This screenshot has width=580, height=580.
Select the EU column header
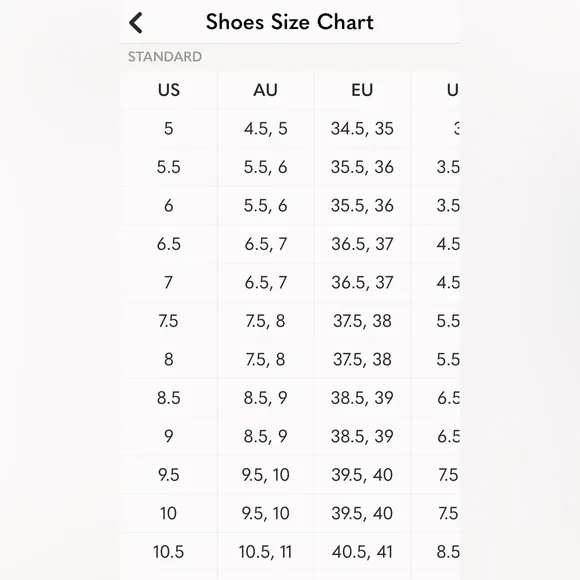point(362,90)
